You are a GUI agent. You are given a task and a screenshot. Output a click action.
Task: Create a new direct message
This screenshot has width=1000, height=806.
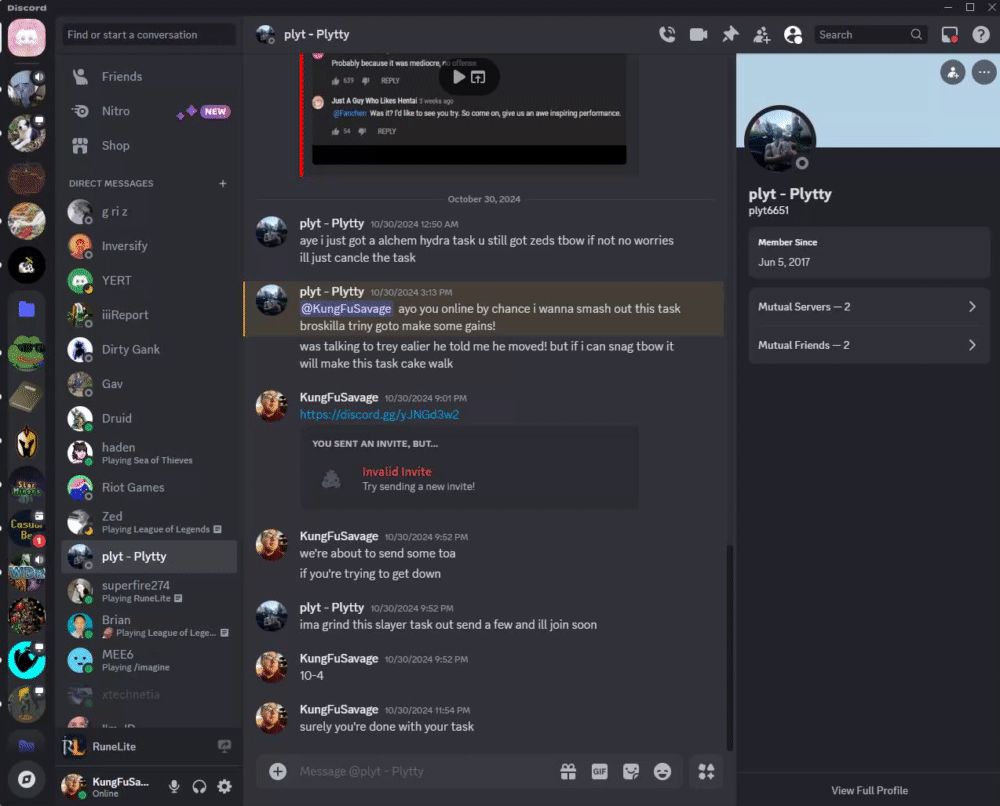pos(223,184)
